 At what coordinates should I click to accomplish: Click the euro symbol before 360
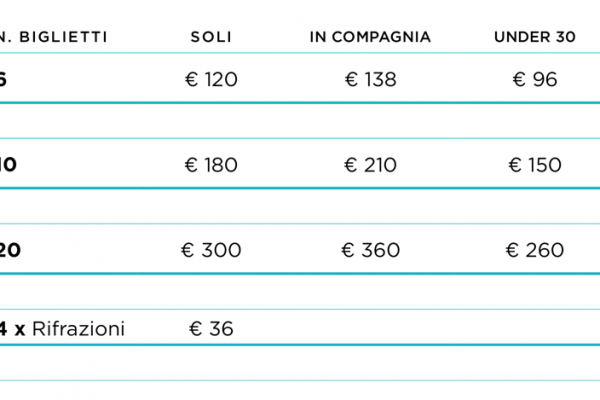click(347, 250)
